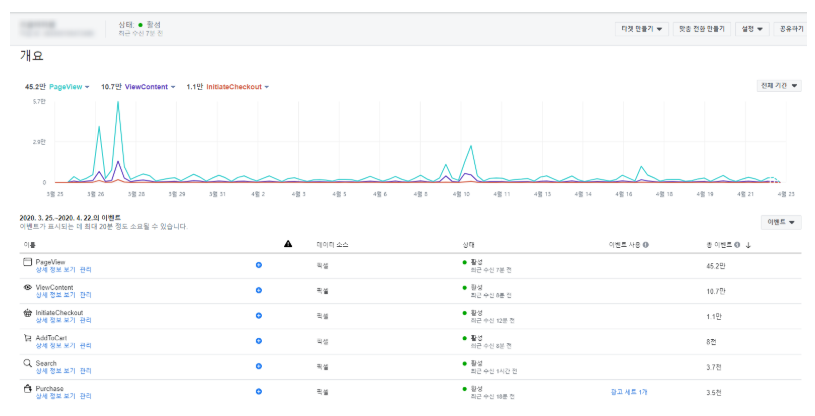Image resolution: width=815 pixels, height=416 pixels.
Task: Click the PageView browser window icon
Action: [x=28, y=262]
